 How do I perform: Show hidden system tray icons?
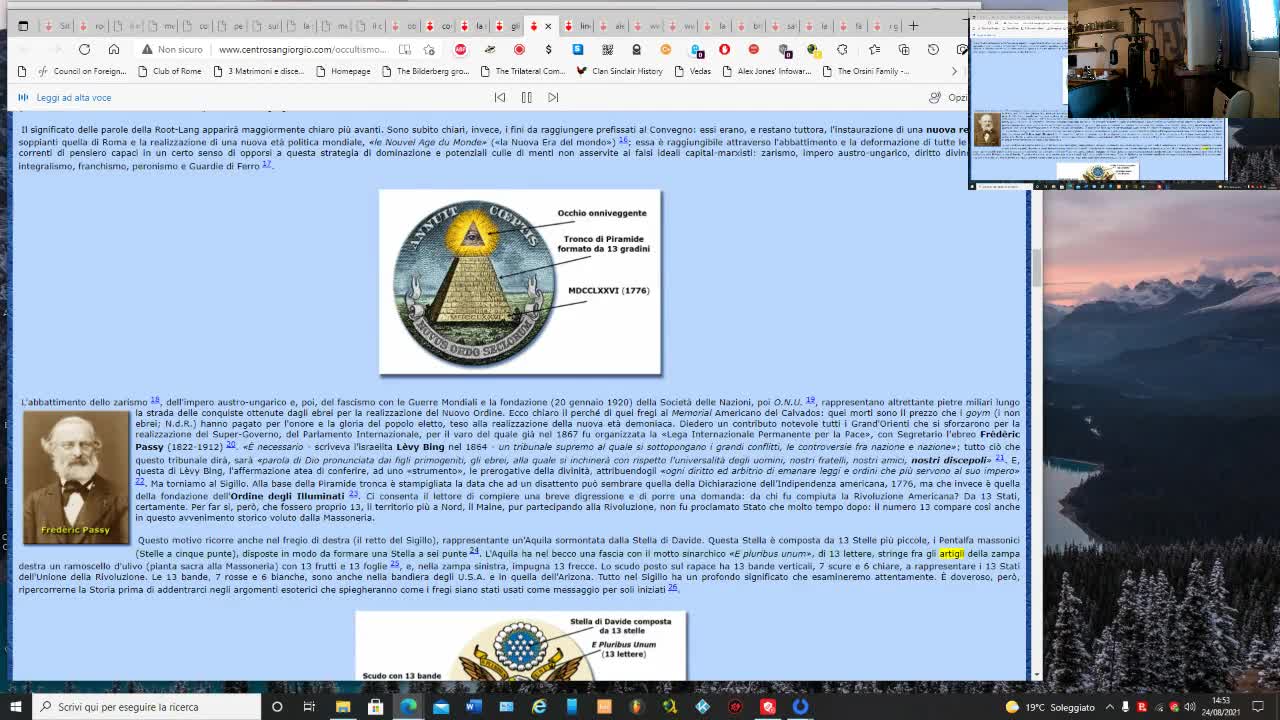tap(1110, 707)
